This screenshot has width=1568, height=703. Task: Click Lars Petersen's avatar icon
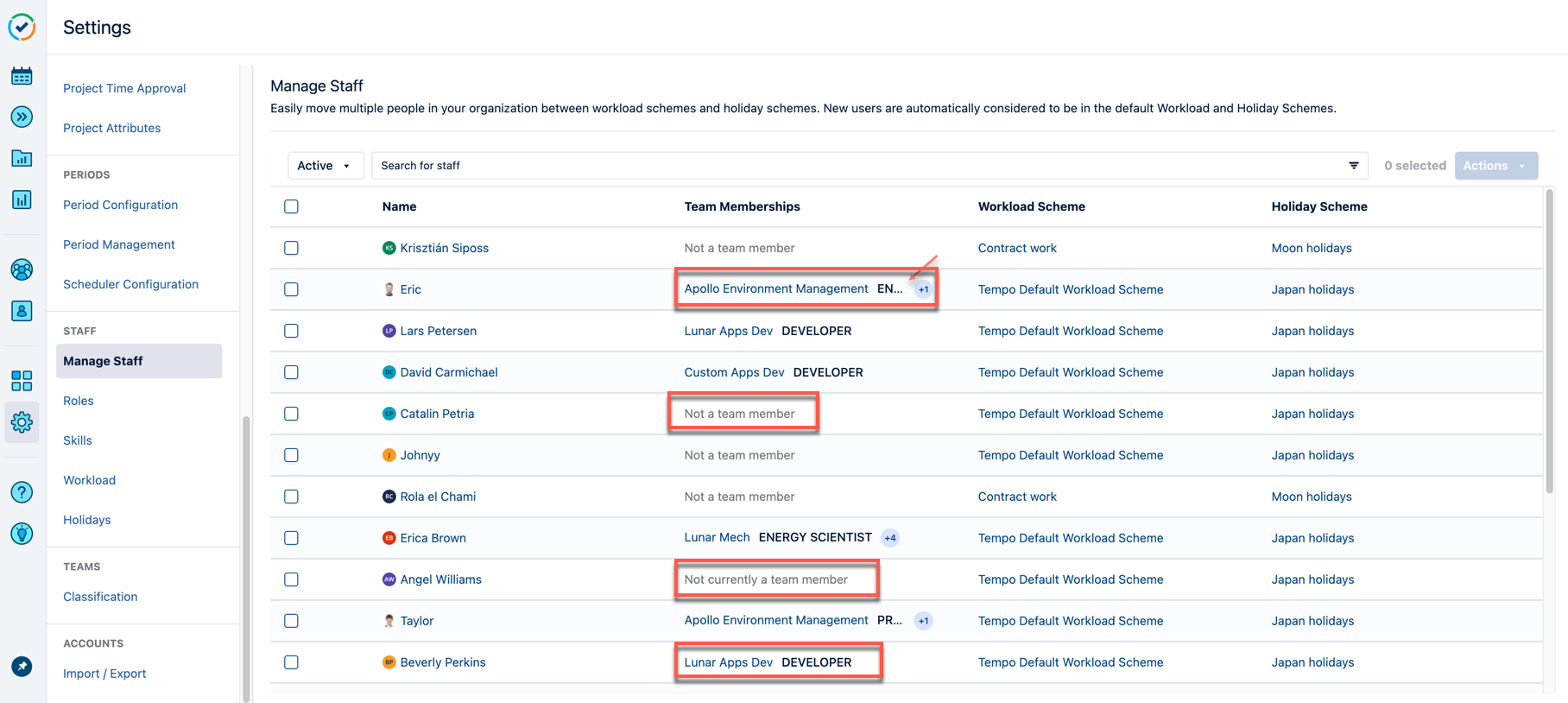tap(389, 331)
